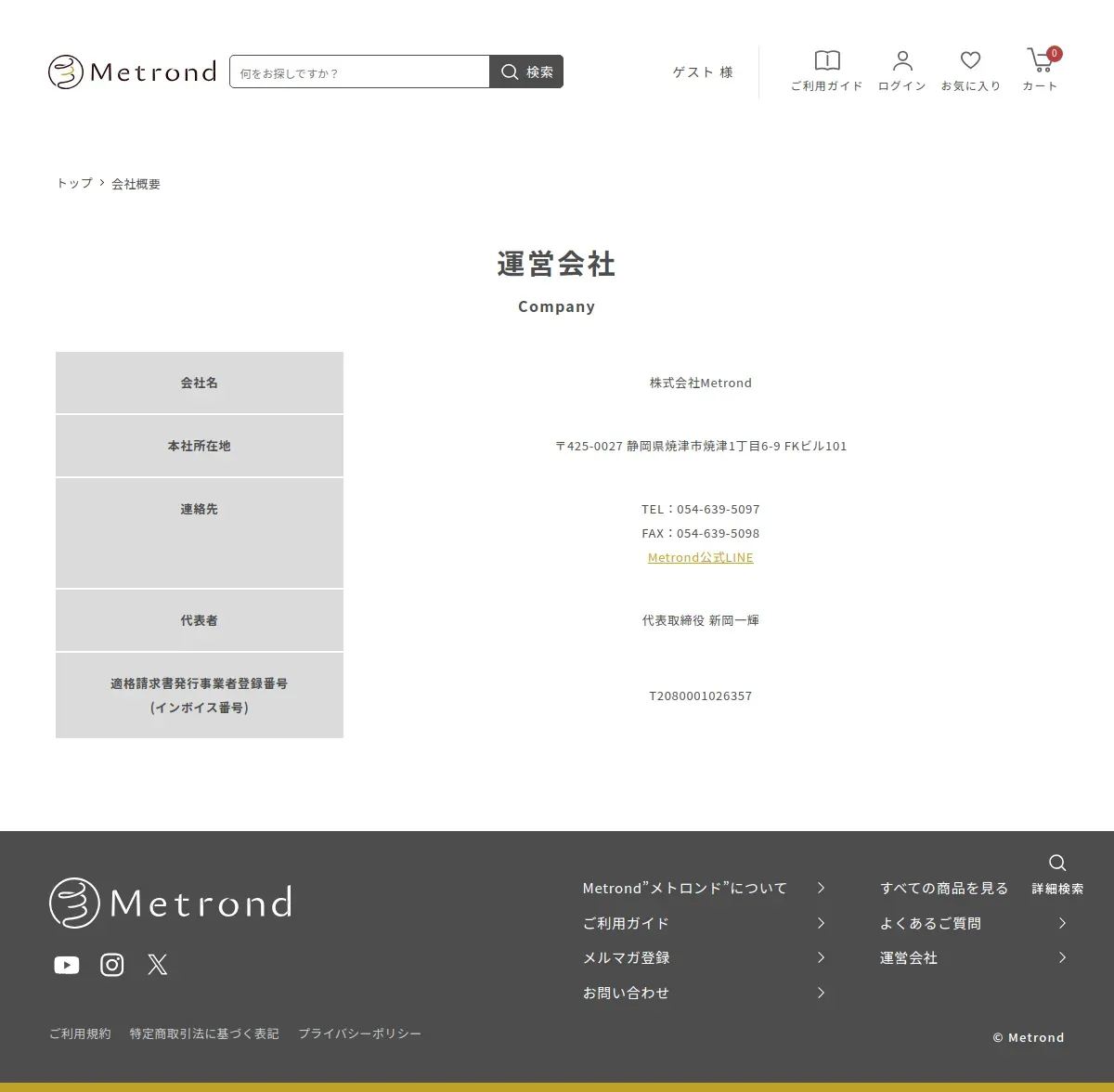This screenshot has height=1092, width=1114.
Task: Open プライバシーポリシー link
Action: tap(359, 1033)
